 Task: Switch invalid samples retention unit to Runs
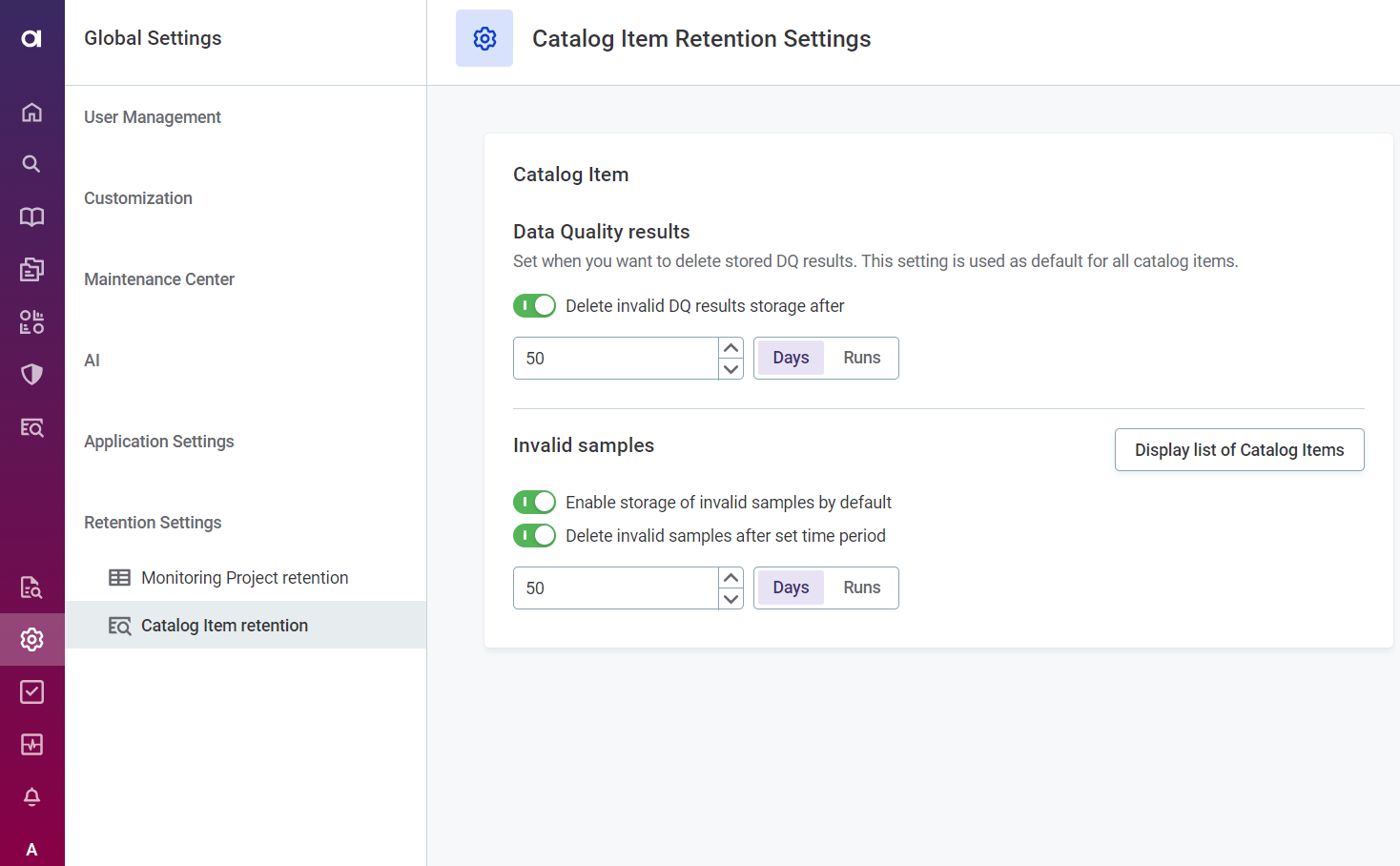(x=861, y=588)
